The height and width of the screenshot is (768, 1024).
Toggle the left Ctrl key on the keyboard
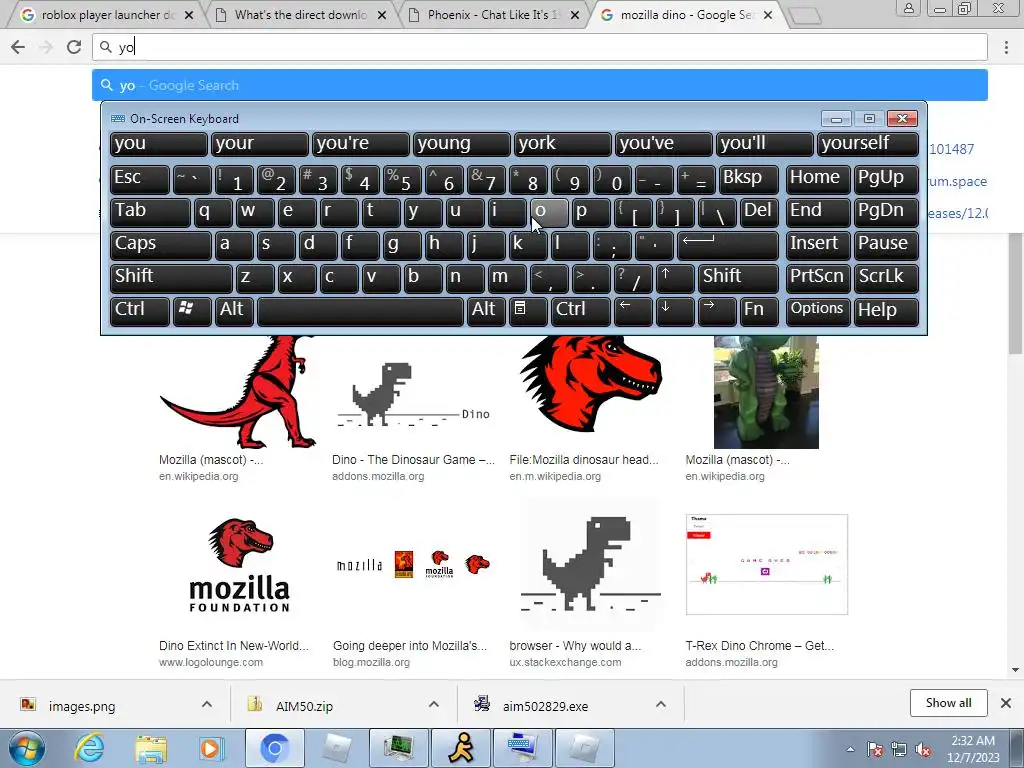tap(140, 311)
